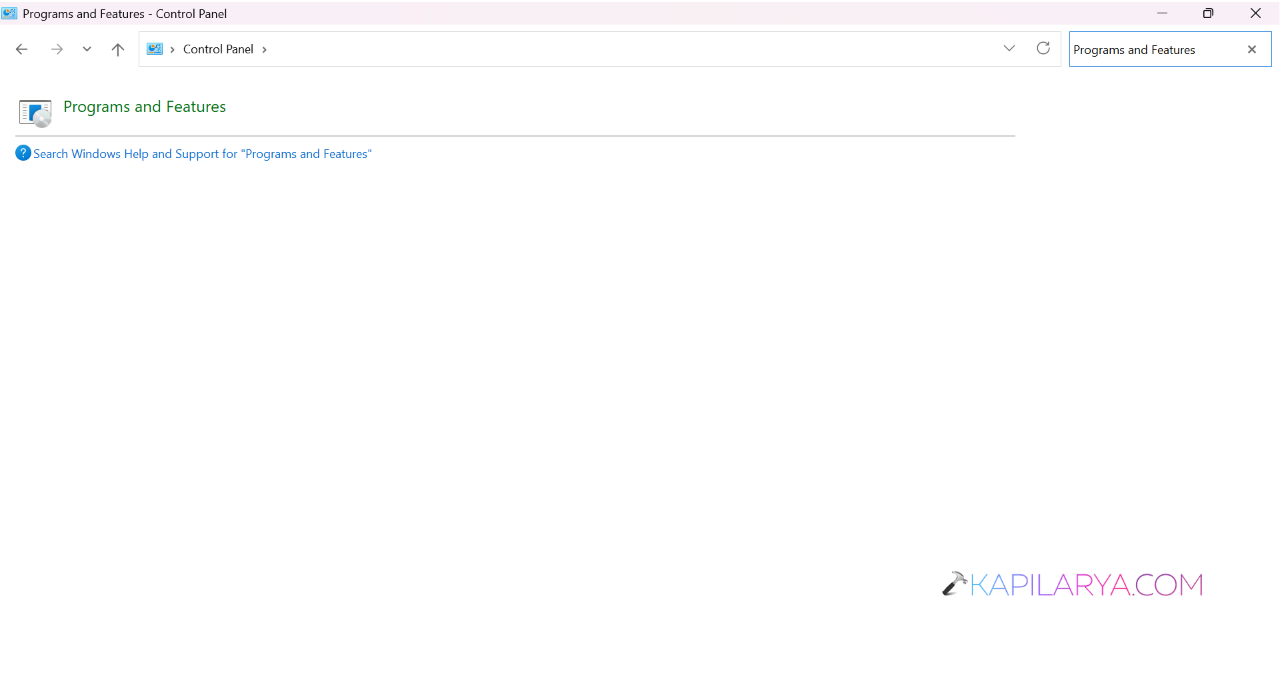Screen dimensions: 1280x673
Task: Go up one level with Up arrow
Action: tap(118, 49)
